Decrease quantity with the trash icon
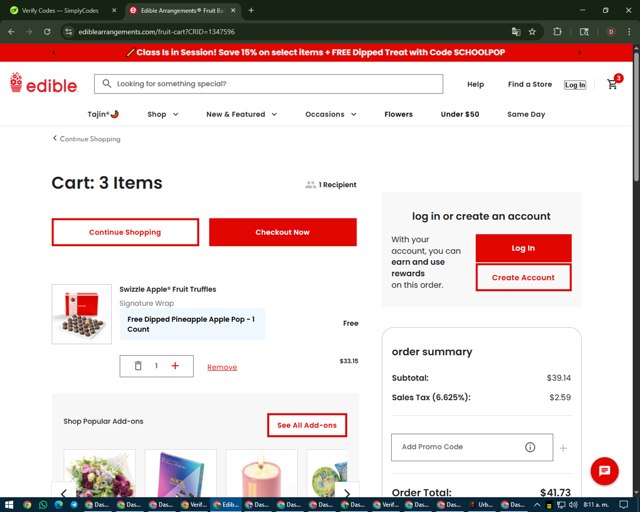 [138, 365]
